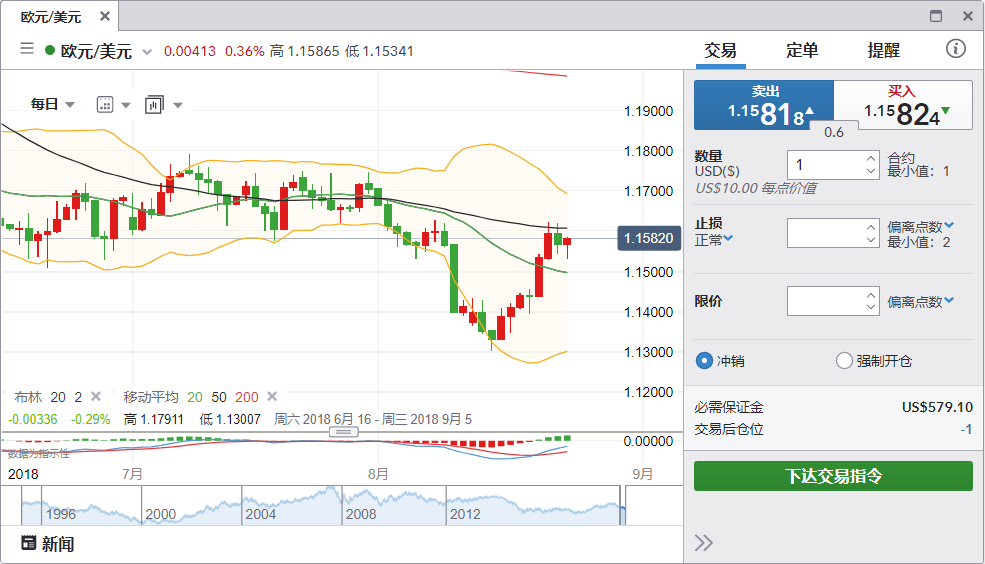985x564 pixels.
Task: Open 偏离点数 dropdown for 限价
Action: tap(920, 301)
